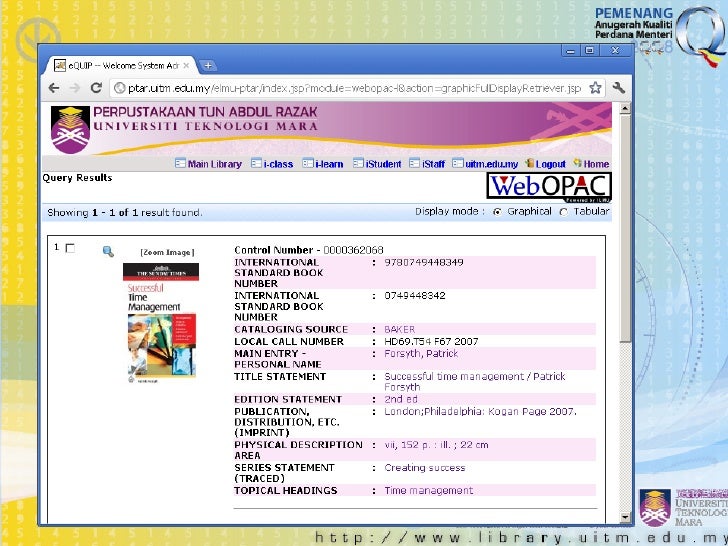Open the browser wrench settings menu

click(618, 87)
